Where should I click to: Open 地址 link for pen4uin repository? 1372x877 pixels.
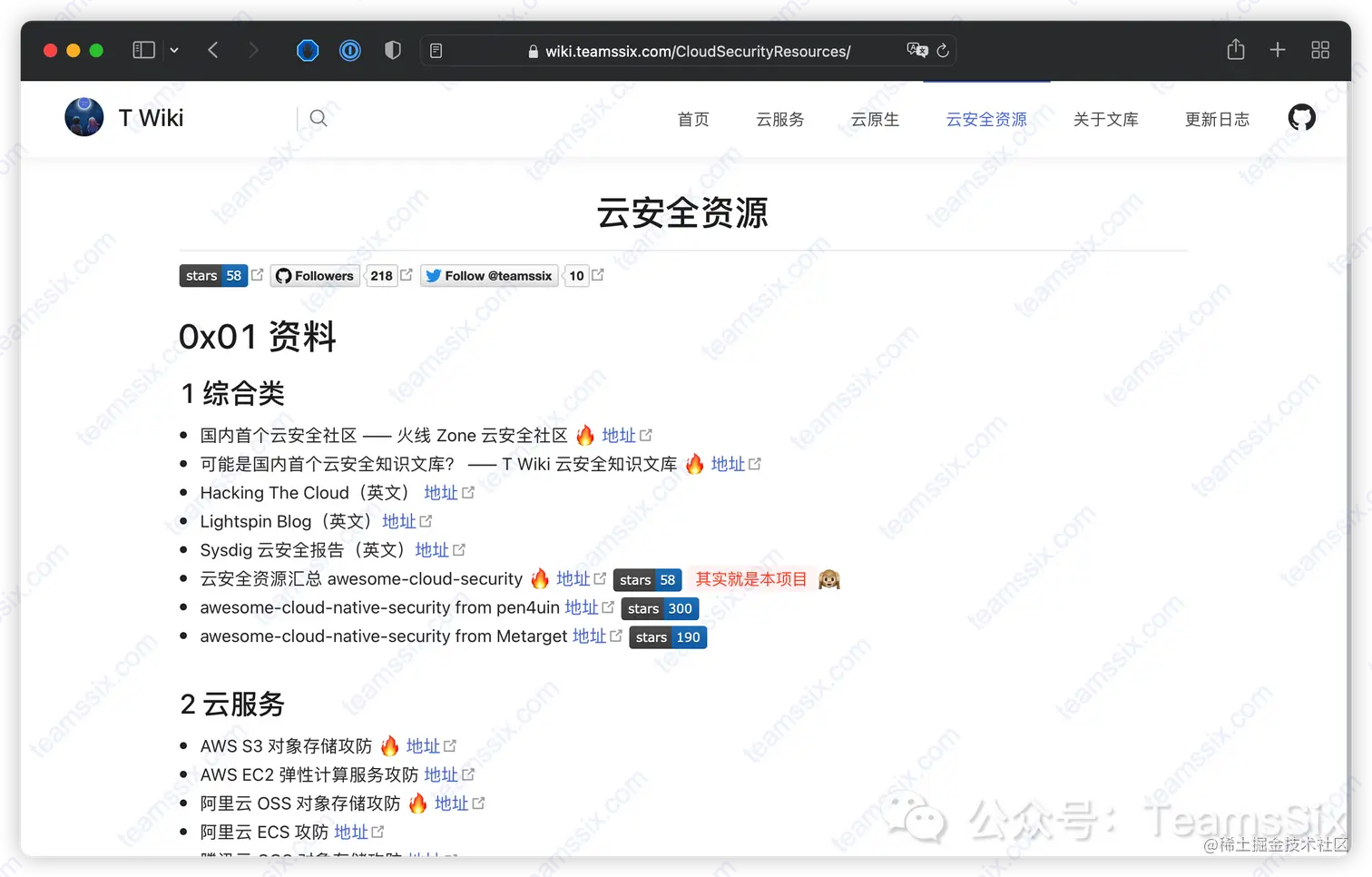tap(582, 607)
